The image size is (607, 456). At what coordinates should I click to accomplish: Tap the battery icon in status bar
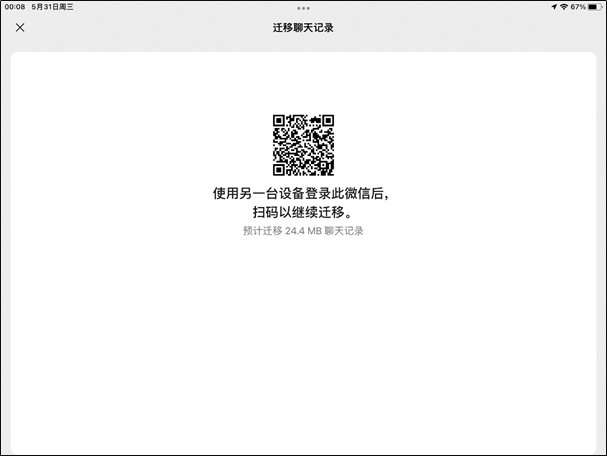595,7
